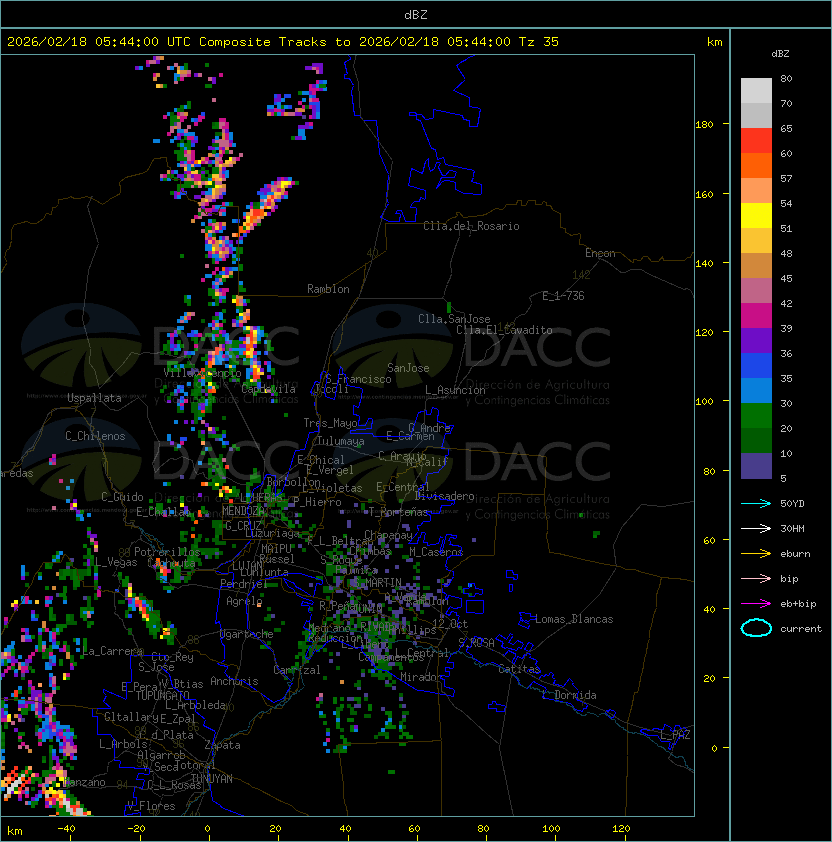Click the white 30HM arrow in legend

(756, 529)
